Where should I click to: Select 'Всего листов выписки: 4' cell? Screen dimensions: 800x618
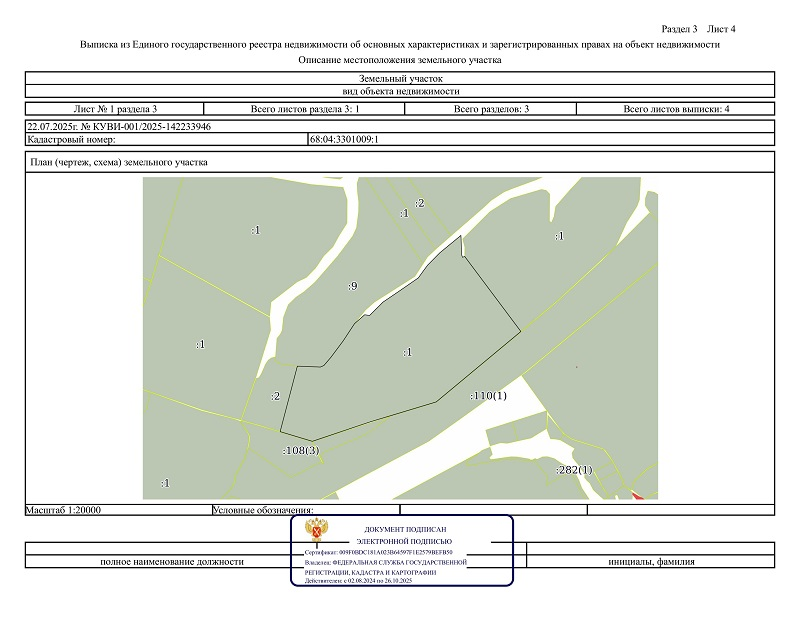[676, 108]
